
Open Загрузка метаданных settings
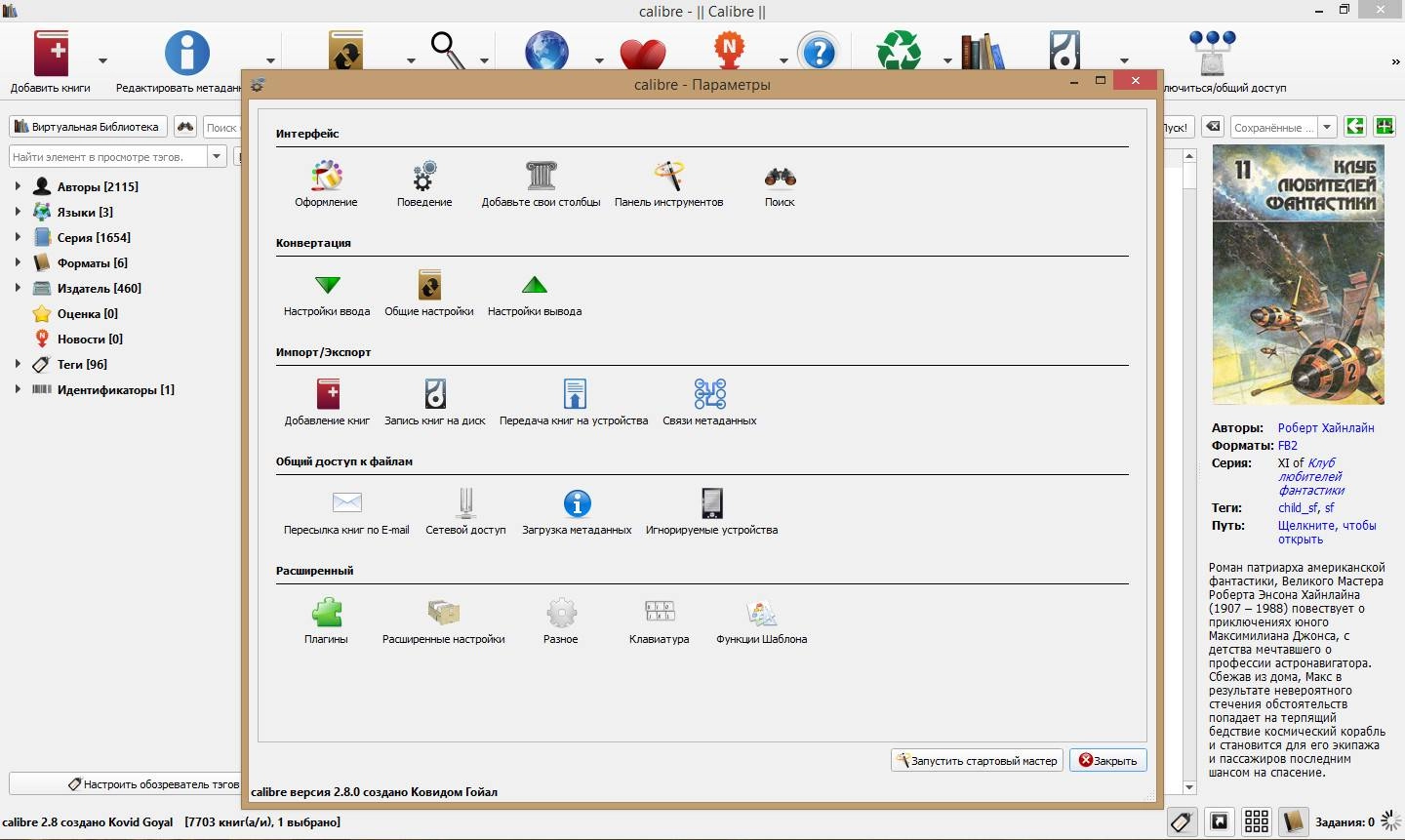(577, 512)
